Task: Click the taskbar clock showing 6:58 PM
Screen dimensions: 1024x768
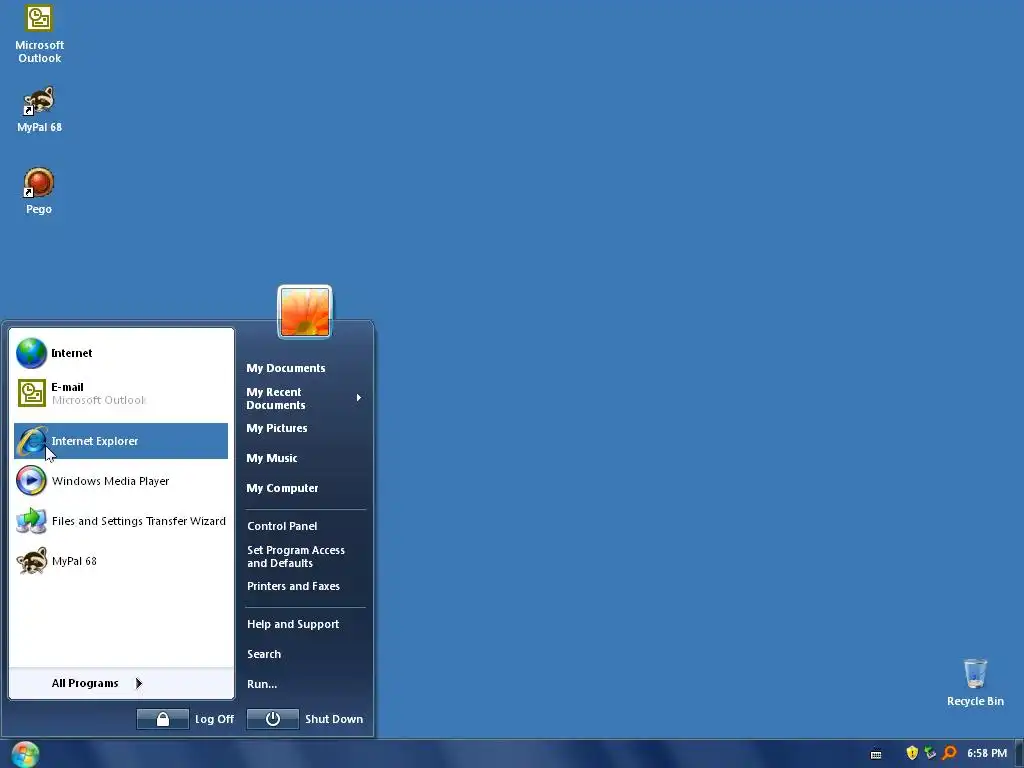Action: 987,753
